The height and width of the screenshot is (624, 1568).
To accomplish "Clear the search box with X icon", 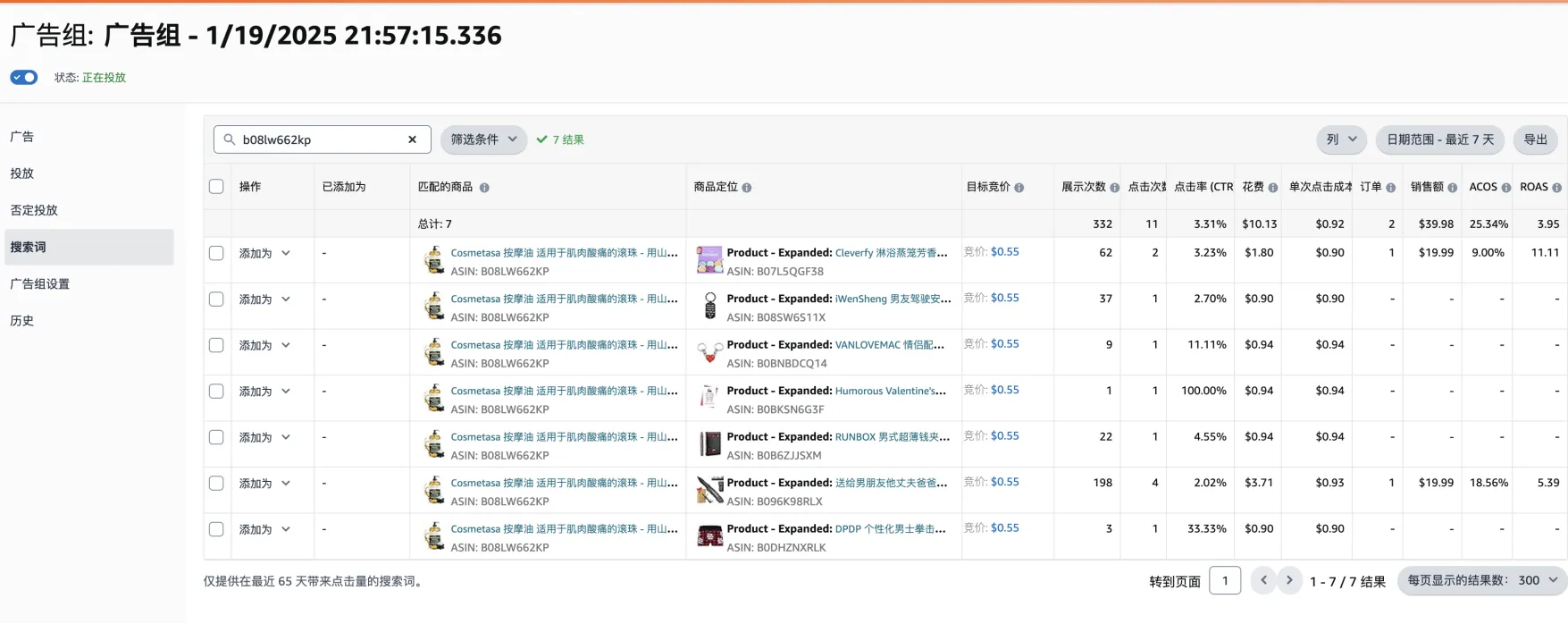I will tap(412, 139).
